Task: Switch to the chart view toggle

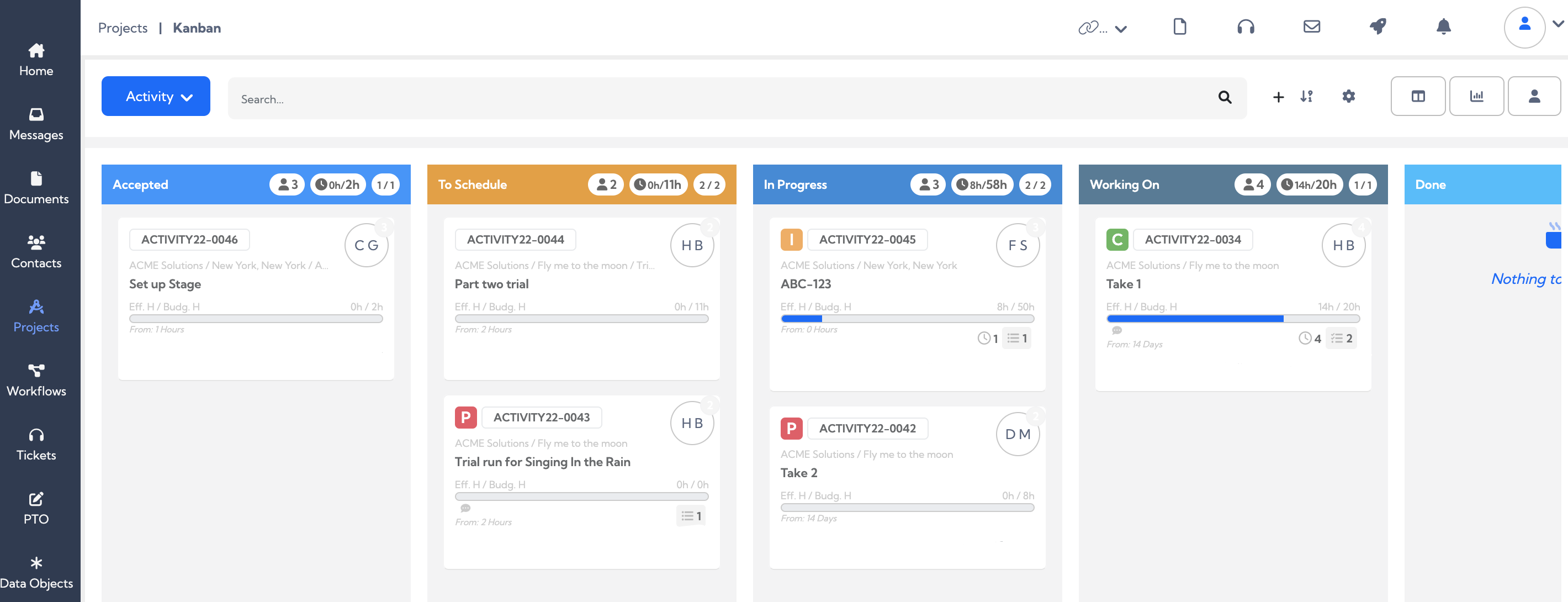Action: click(x=1477, y=96)
